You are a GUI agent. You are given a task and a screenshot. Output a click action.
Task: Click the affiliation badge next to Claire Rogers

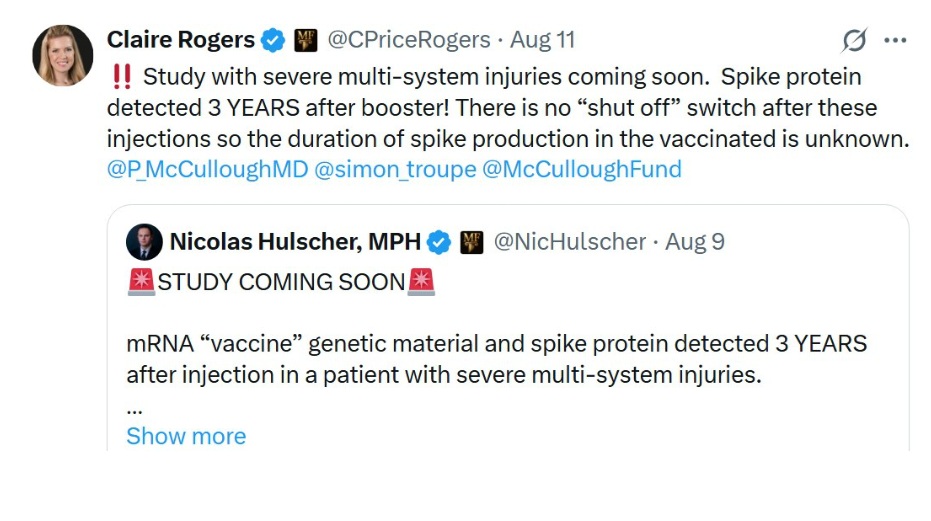305,41
